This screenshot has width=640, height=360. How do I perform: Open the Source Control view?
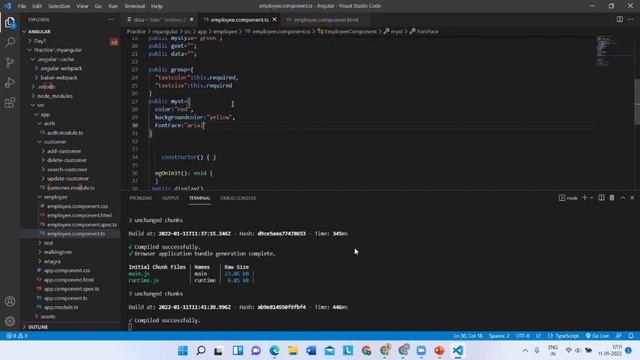pyautogui.click(x=10, y=62)
